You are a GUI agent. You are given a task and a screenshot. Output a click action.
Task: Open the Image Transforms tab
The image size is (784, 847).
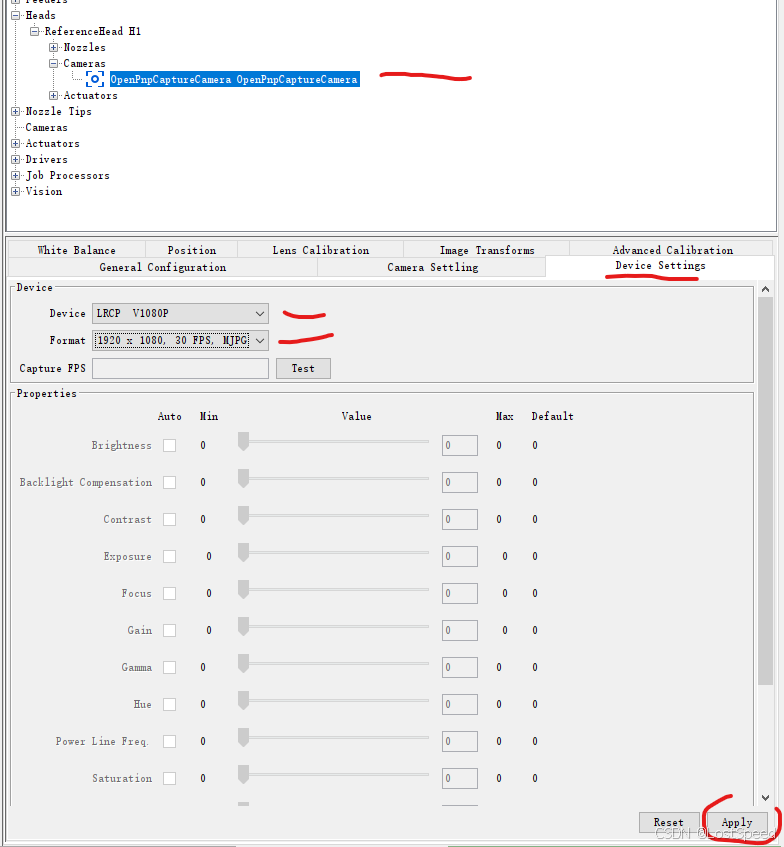[x=486, y=250]
